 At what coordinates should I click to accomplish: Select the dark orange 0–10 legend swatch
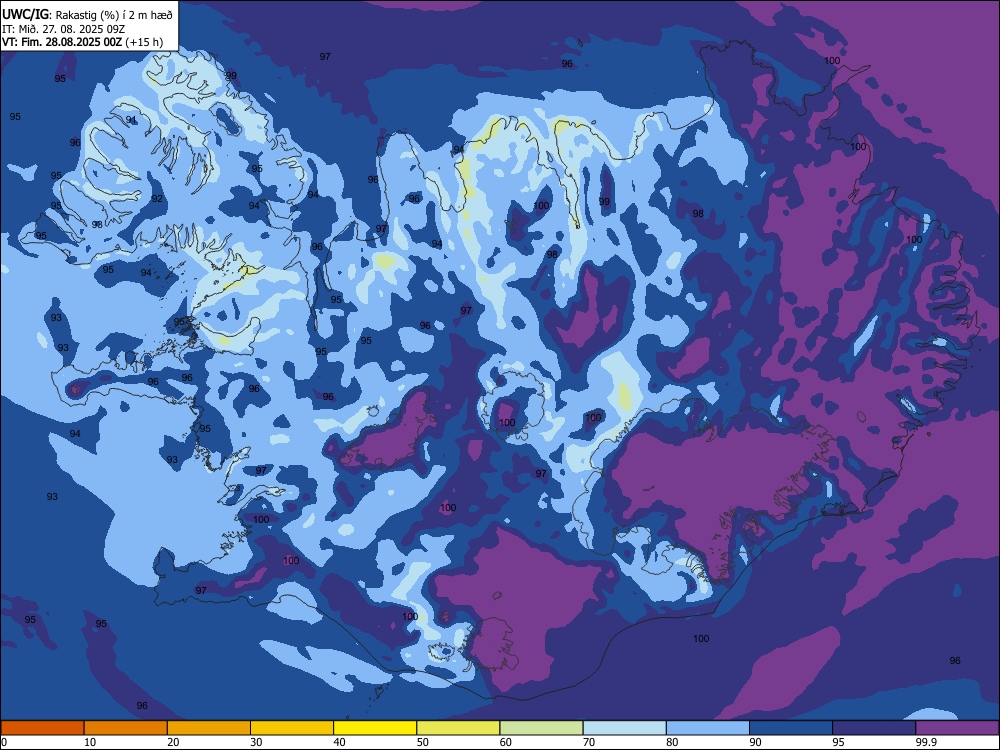(x=42, y=728)
